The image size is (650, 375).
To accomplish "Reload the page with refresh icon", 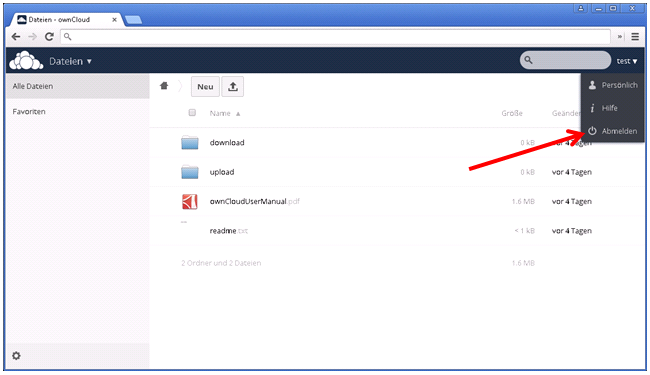I will pyautogui.click(x=49, y=36).
